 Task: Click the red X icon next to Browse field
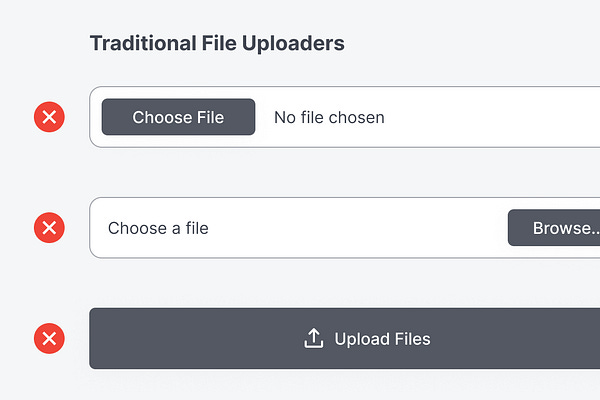point(49,227)
